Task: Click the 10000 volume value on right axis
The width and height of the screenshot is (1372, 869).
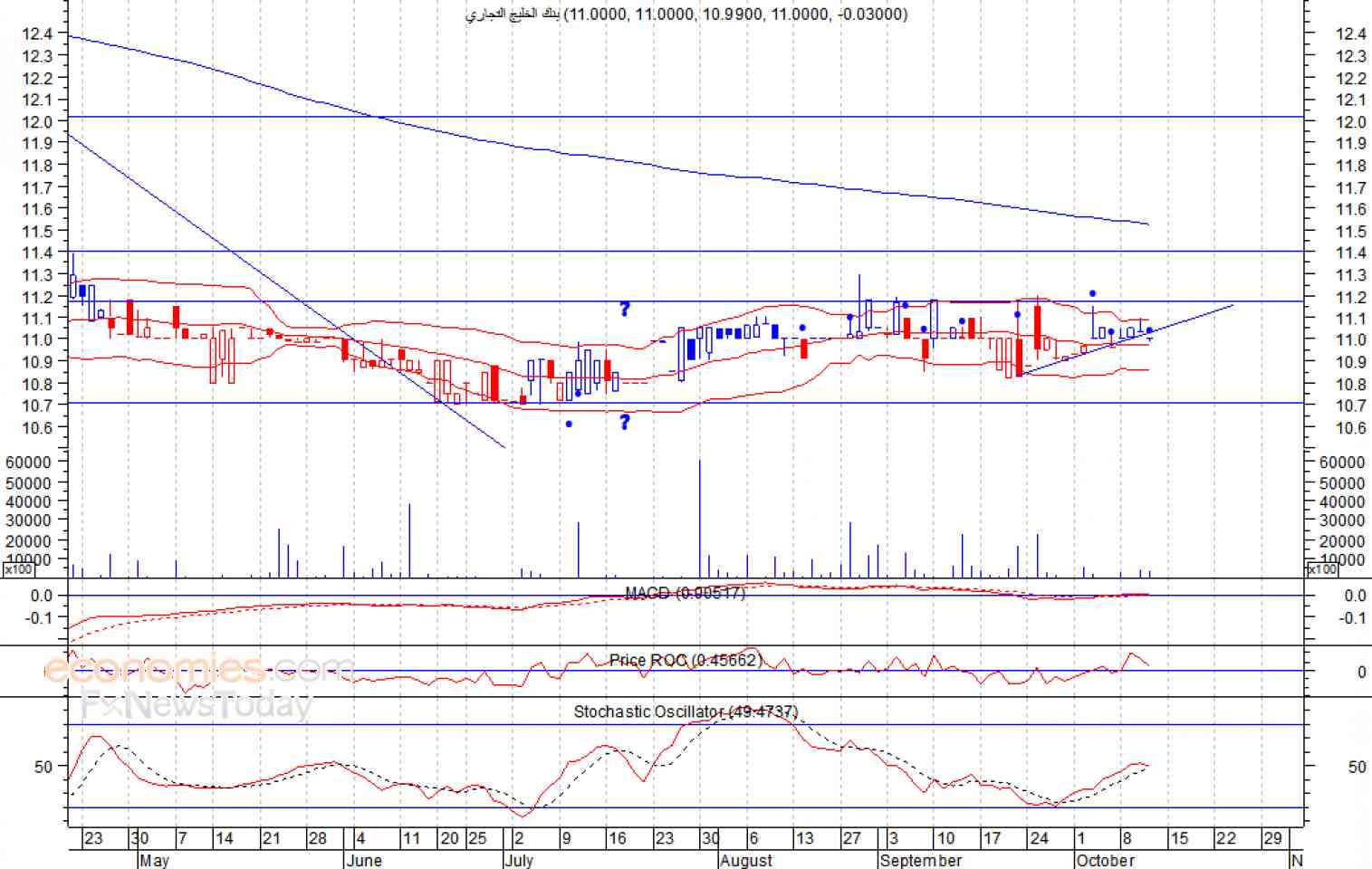Action: pyautogui.click(x=1342, y=559)
